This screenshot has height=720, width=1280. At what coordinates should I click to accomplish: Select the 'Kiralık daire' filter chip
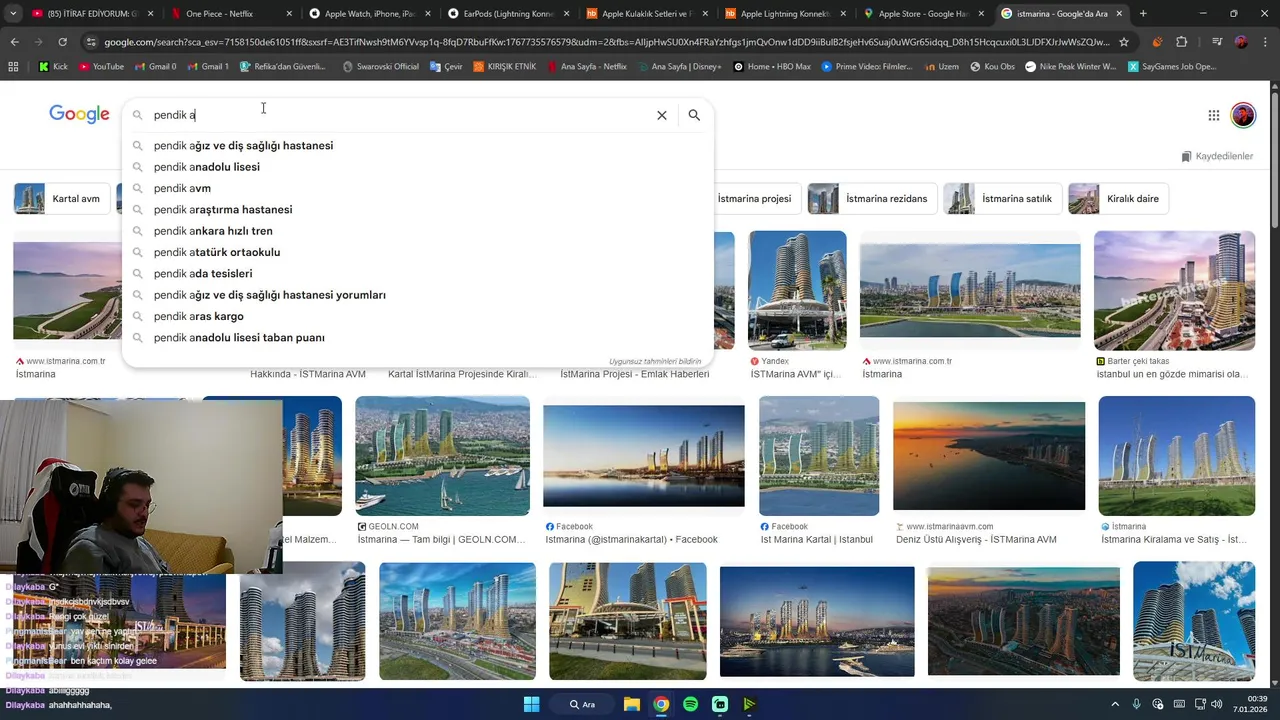(1119, 199)
